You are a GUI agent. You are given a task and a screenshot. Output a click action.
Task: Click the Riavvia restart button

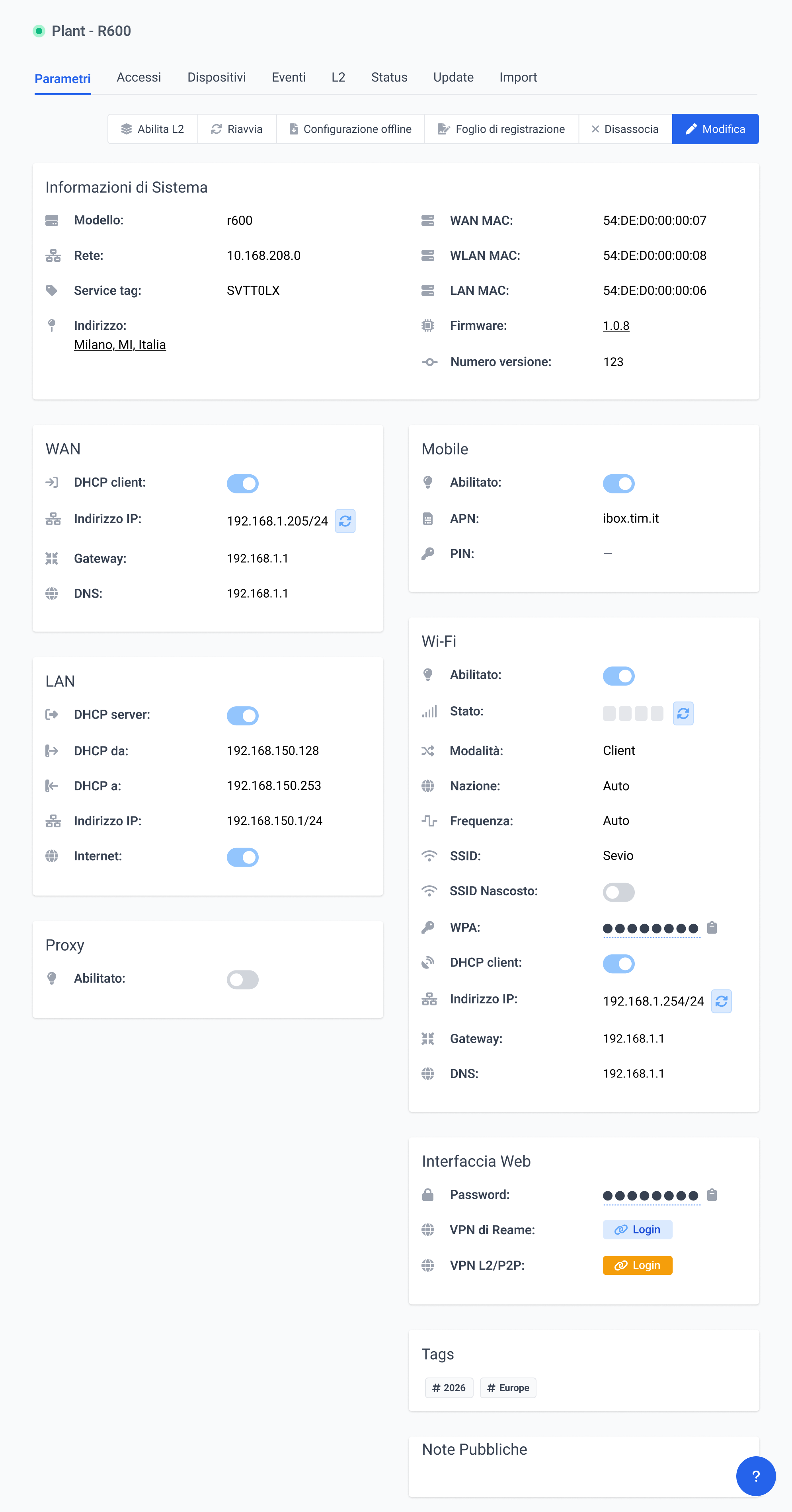(x=236, y=129)
